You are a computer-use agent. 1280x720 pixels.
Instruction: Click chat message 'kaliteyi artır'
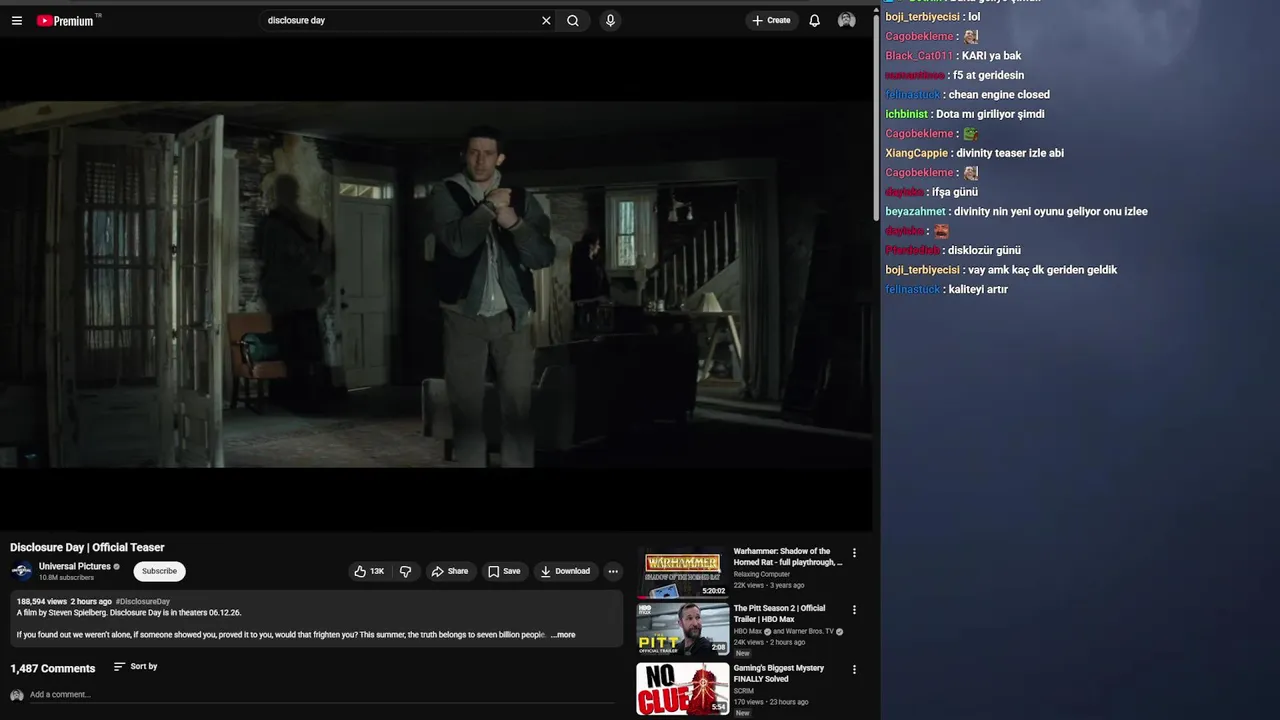tap(978, 289)
